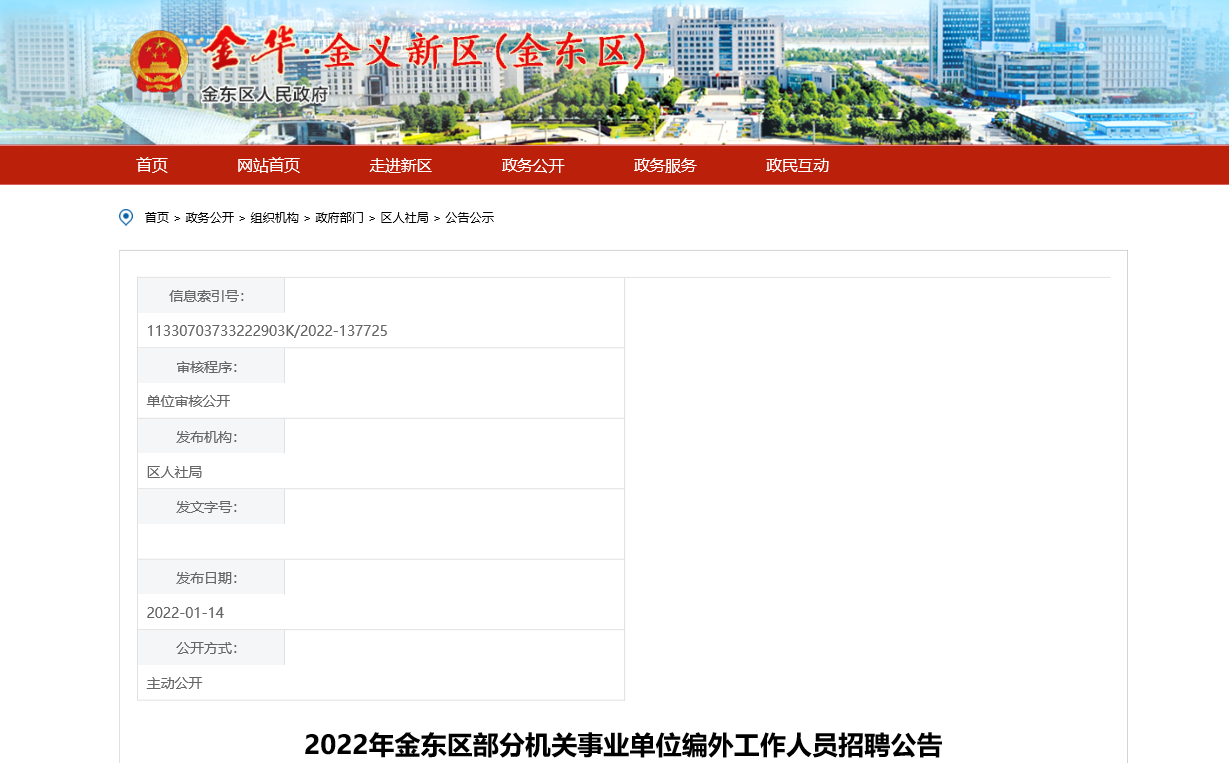The width and height of the screenshot is (1229, 763).
Task: Open 政务服务 navigation item
Action: [x=665, y=165]
